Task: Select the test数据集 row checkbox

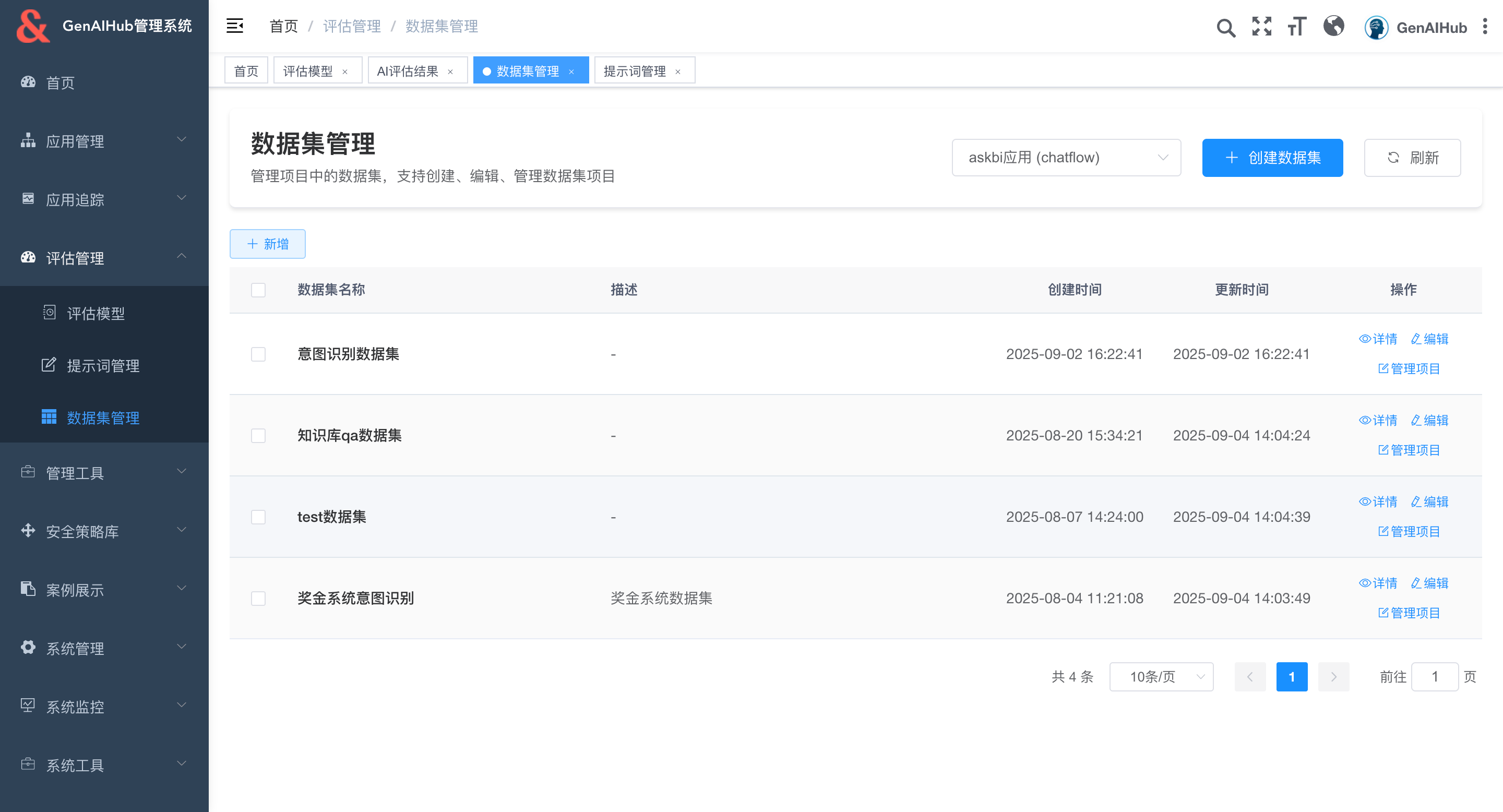Action: pos(258,517)
